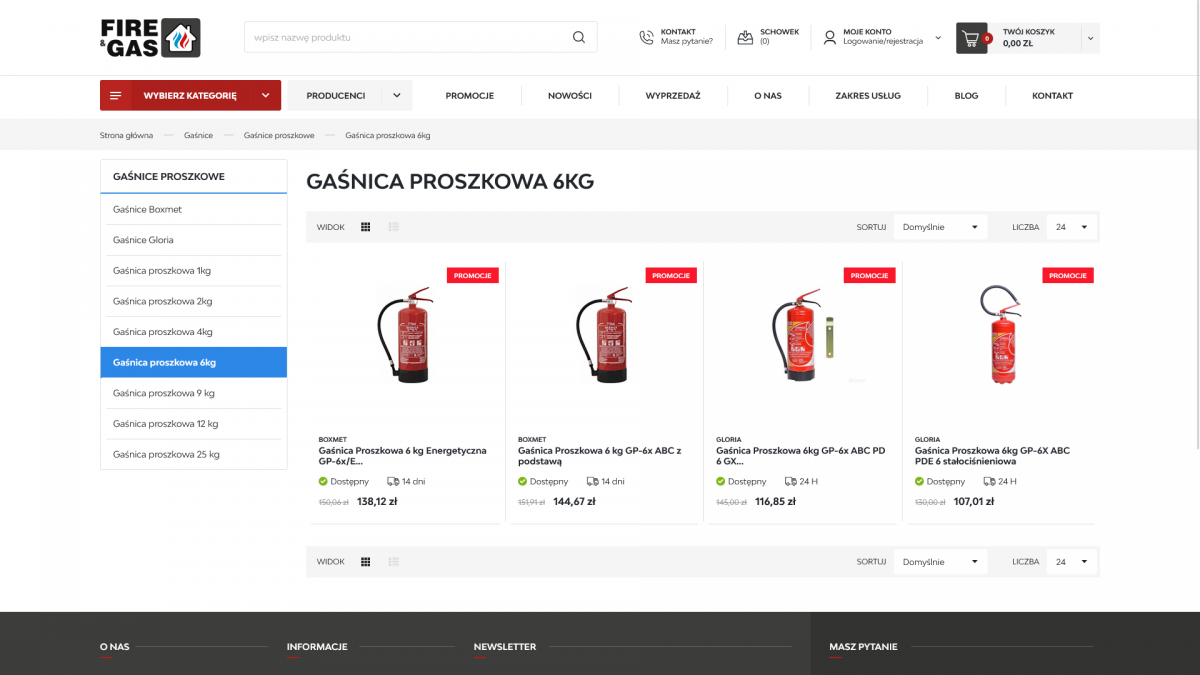Go to the Wyprzedaż menu item
The height and width of the screenshot is (675, 1200).
673,96
